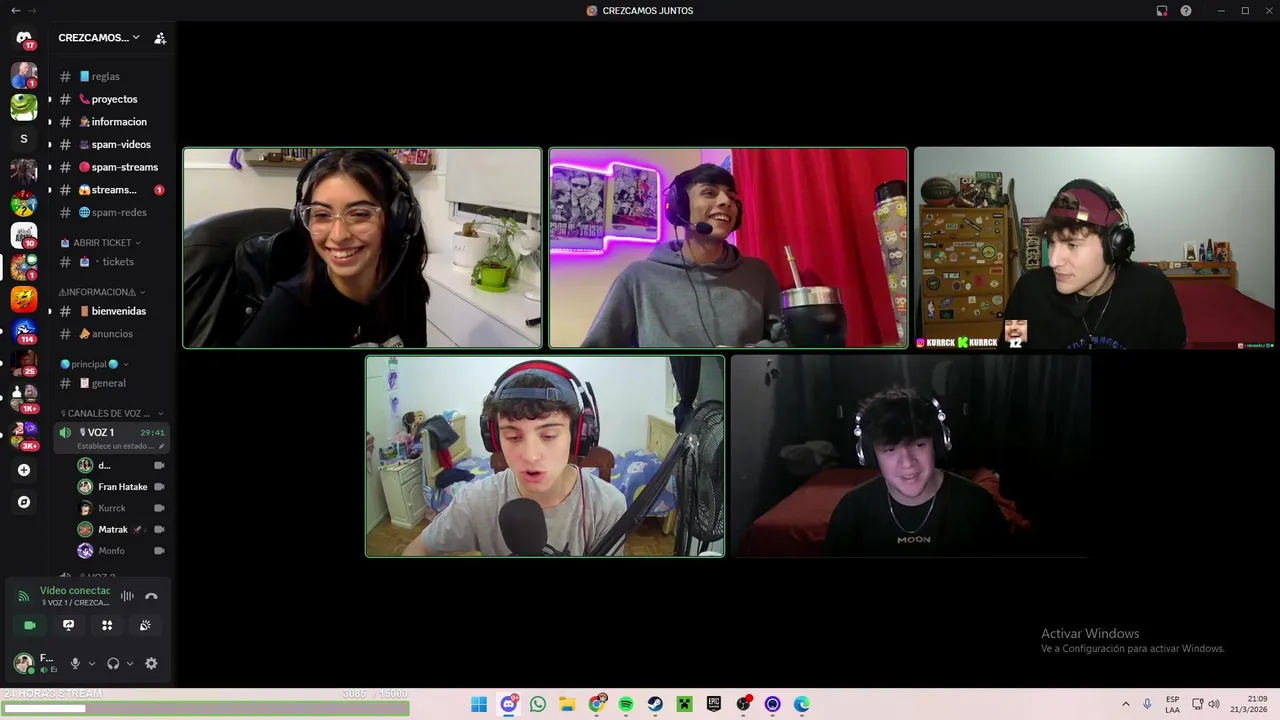
Task: Open the reglas channel
Action: [x=111, y=76]
